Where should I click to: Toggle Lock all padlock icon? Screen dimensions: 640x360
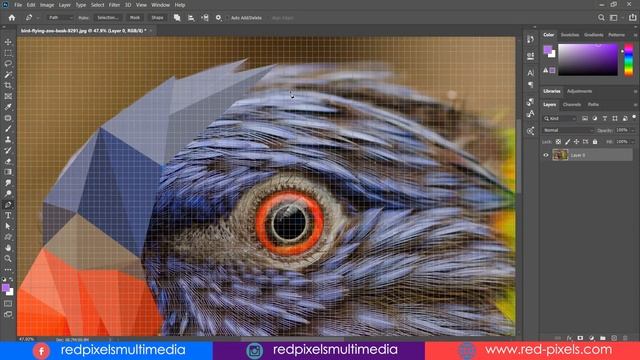pyautogui.click(x=595, y=142)
